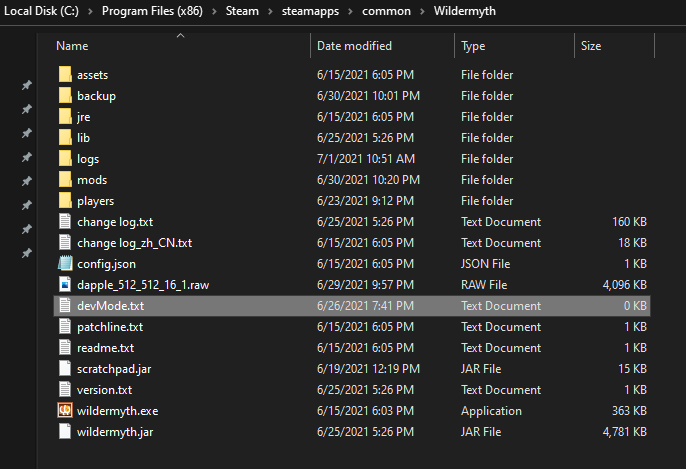Click the wildermyth.exe application icon

click(x=66, y=411)
